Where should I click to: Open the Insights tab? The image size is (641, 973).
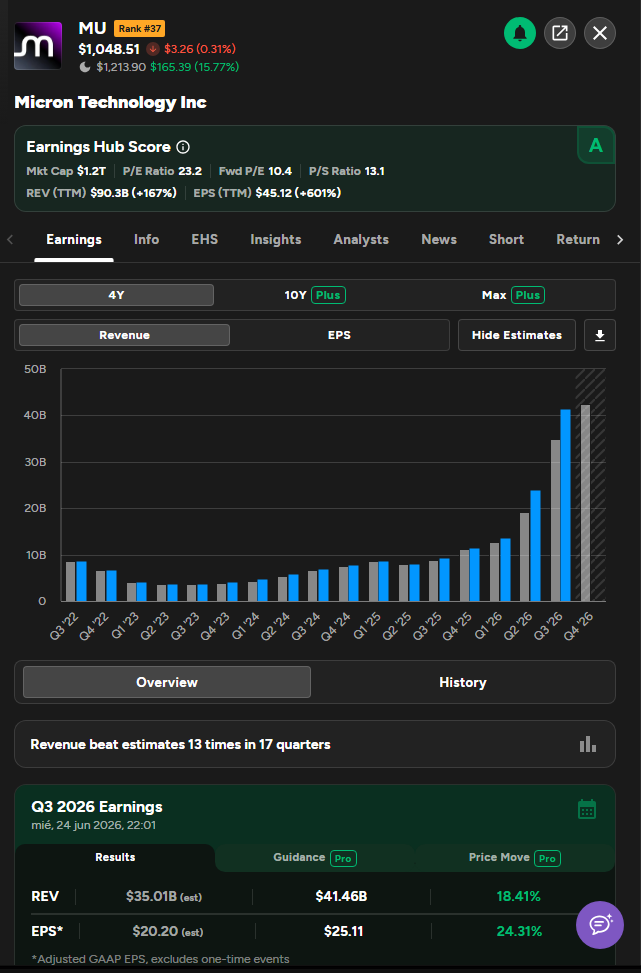click(276, 240)
